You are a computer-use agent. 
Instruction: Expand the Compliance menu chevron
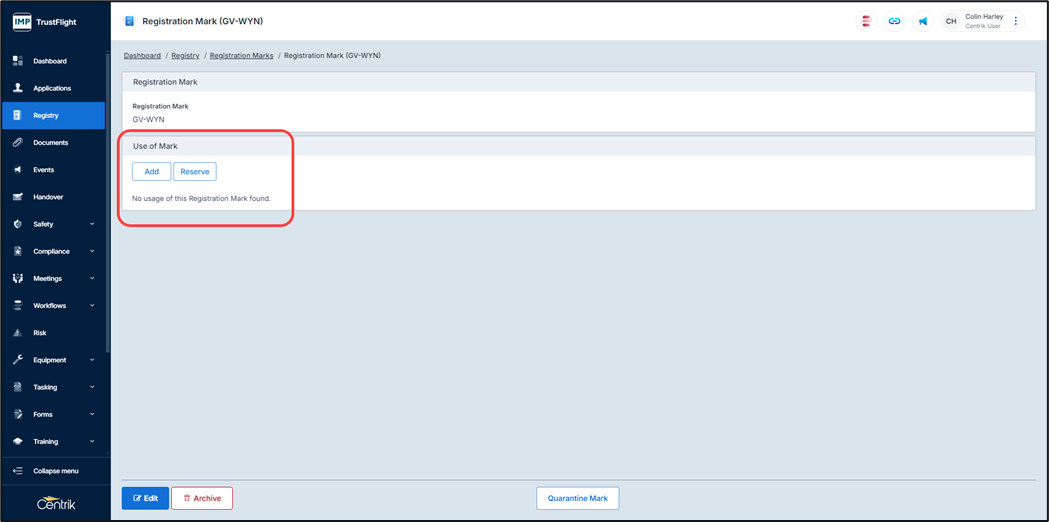92,252
